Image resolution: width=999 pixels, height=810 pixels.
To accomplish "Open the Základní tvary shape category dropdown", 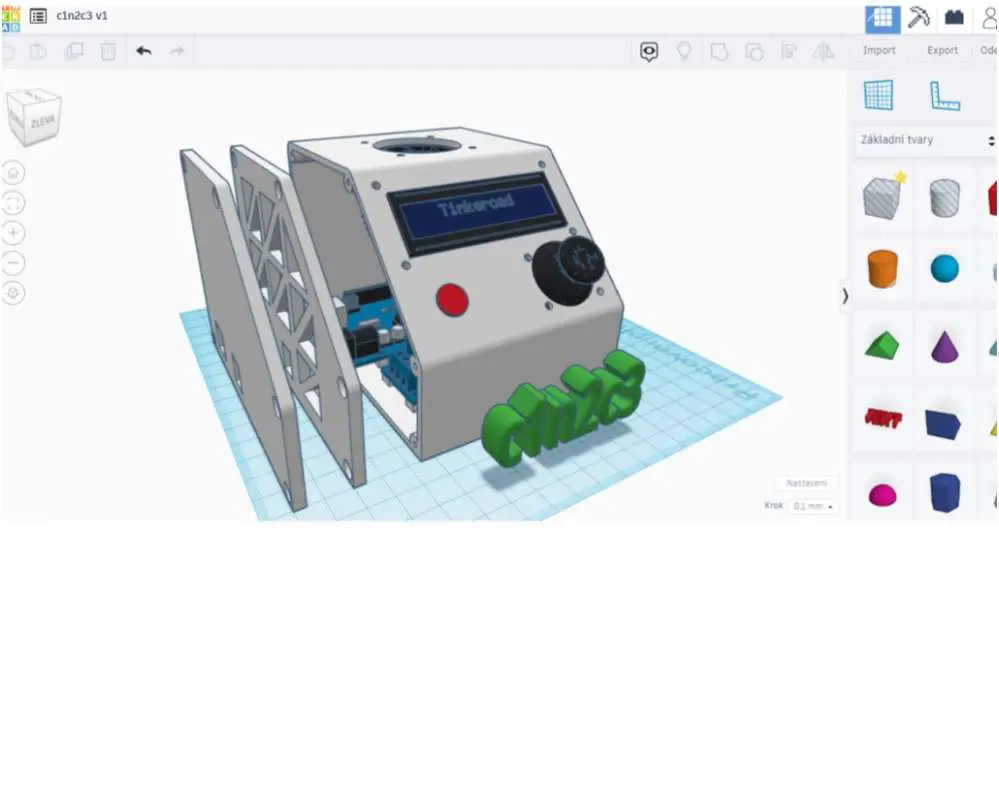I will 926,140.
